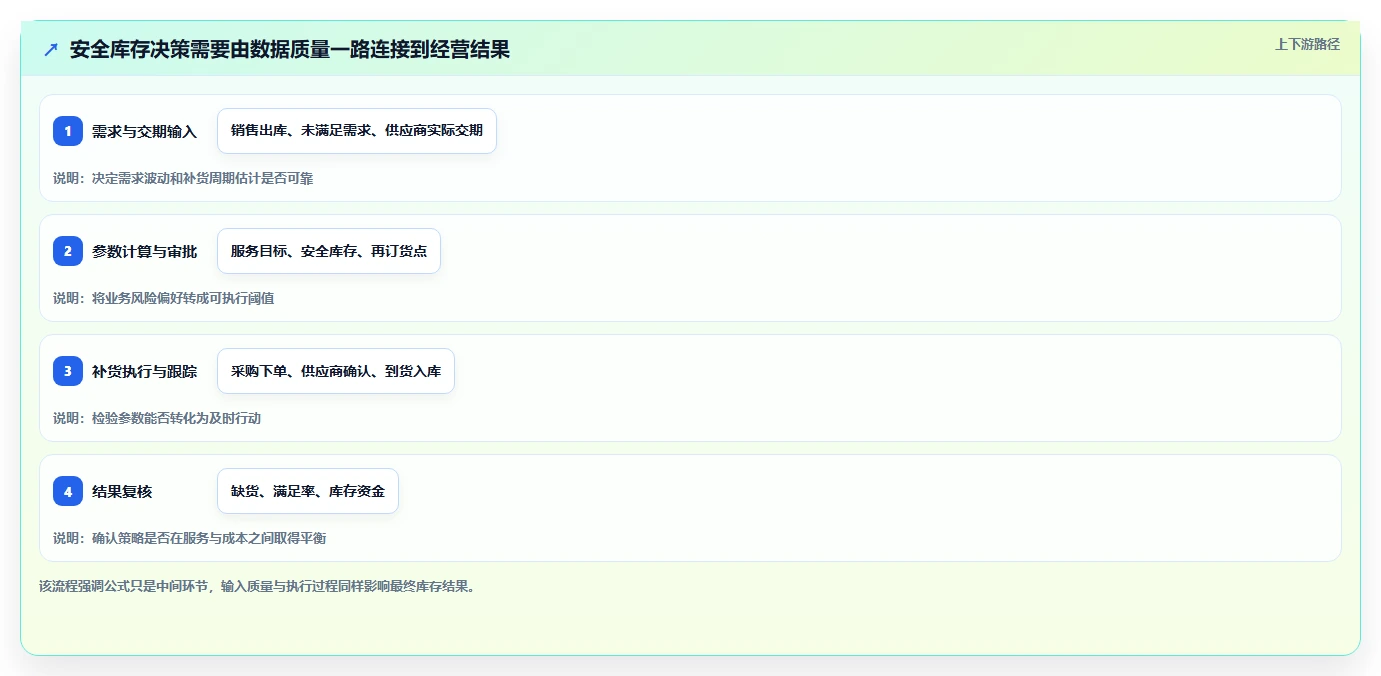Image resolution: width=1381 pixels, height=676 pixels.
Task: Click the arrow icon beside the title
Action: (x=51, y=49)
